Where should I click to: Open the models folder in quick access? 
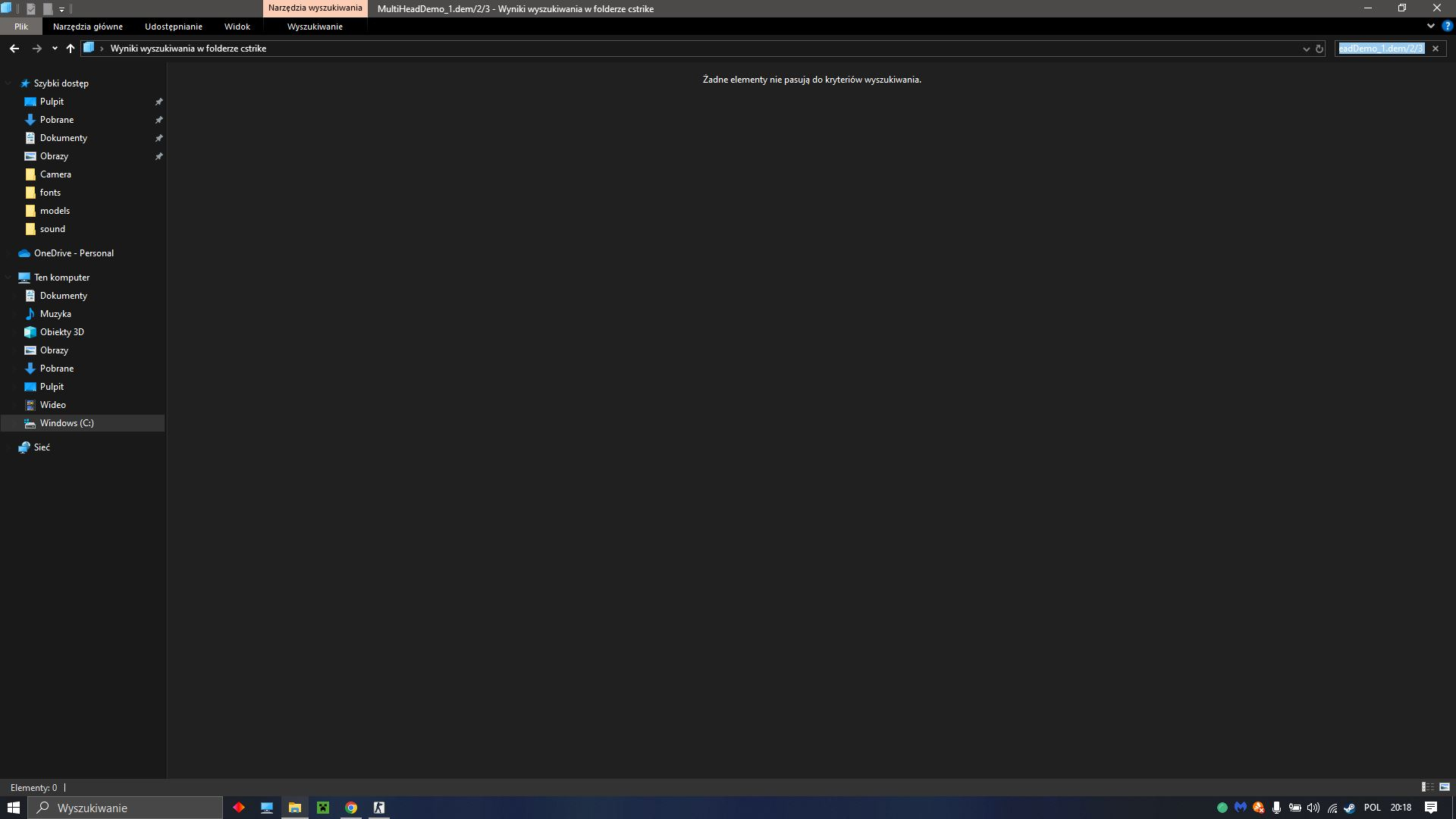(55, 211)
